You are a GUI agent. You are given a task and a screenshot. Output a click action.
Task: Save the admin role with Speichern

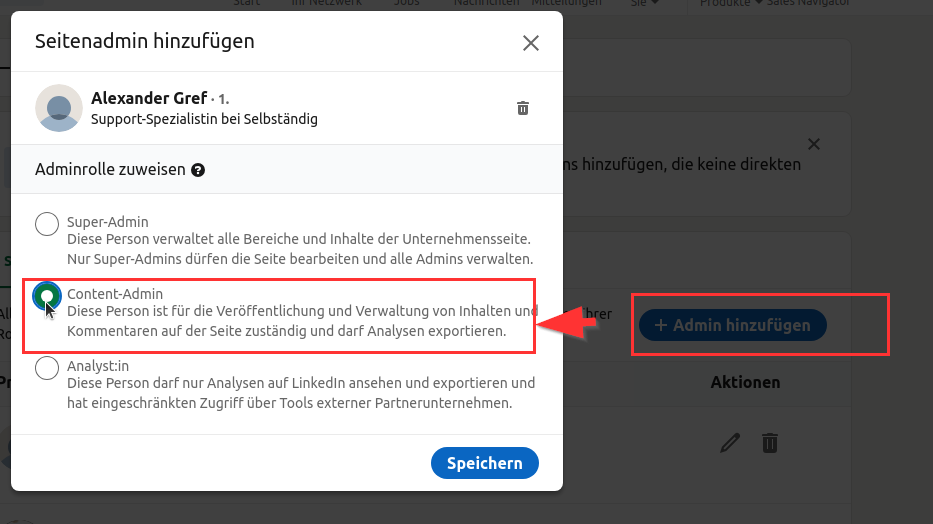tap(485, 463)
